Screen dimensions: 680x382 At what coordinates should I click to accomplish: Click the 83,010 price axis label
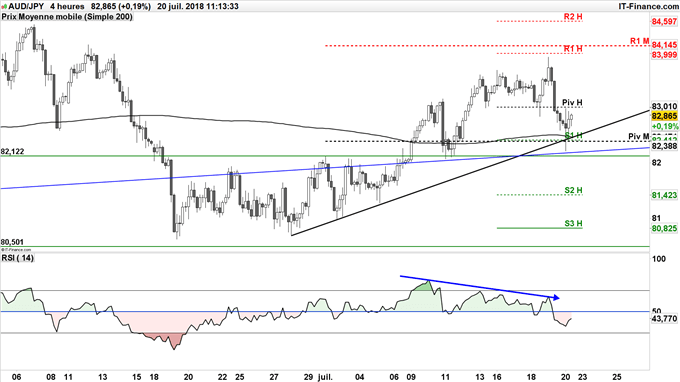coord(664,107)
